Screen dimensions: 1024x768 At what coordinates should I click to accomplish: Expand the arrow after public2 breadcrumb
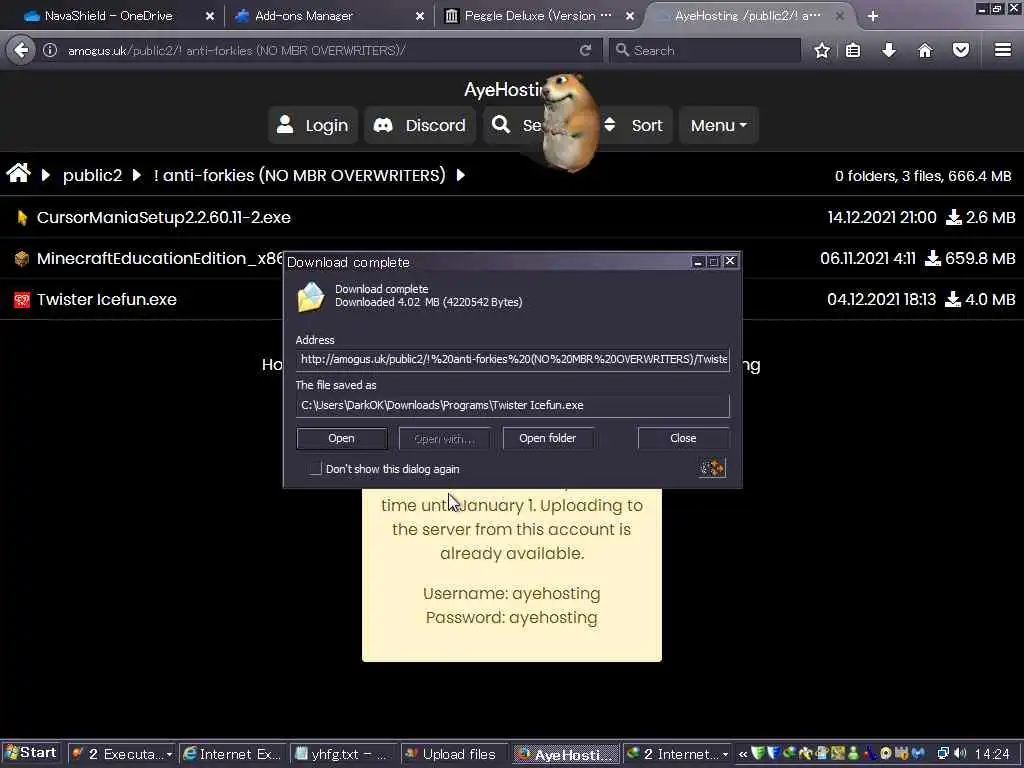pos(136,175)
